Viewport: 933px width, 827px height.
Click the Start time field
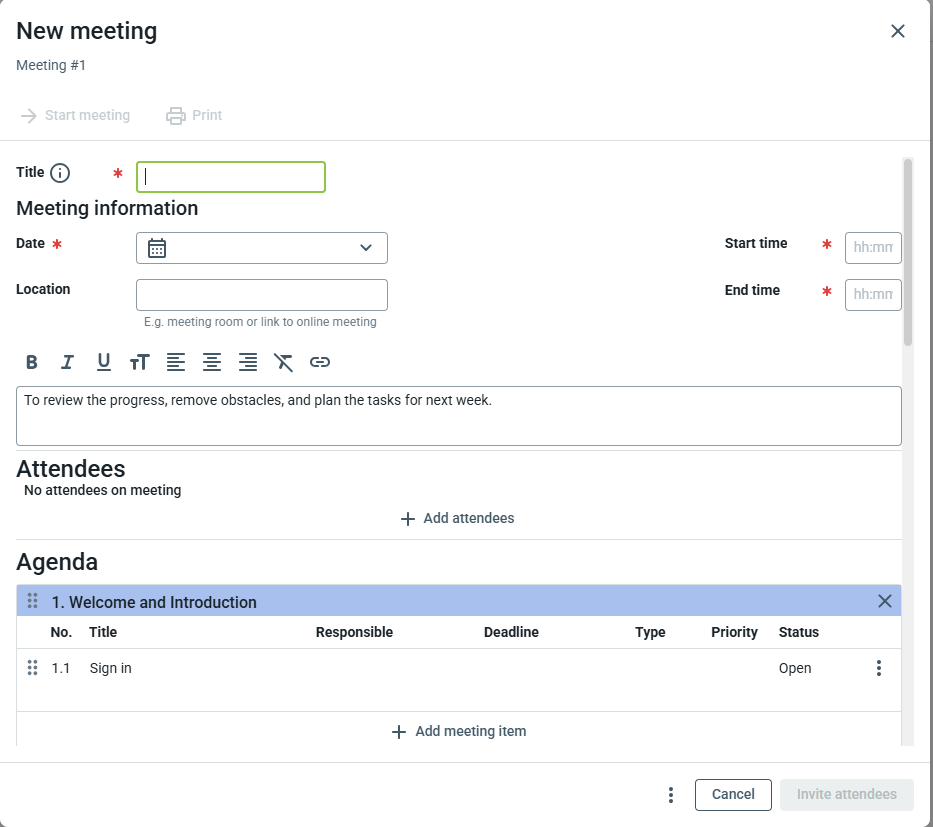click(x=872, y=248)
